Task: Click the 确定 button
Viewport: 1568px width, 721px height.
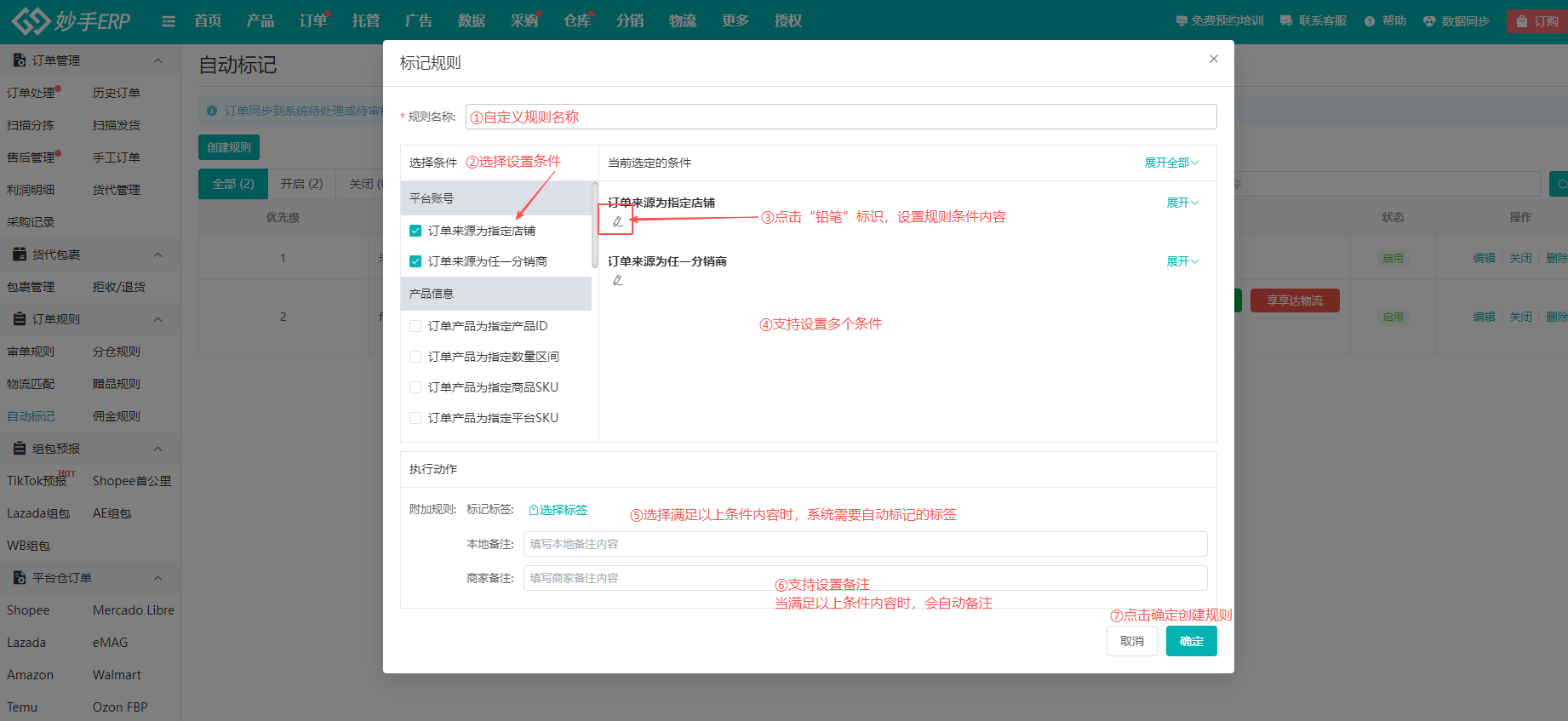Action: click(x=1191, y=641)
